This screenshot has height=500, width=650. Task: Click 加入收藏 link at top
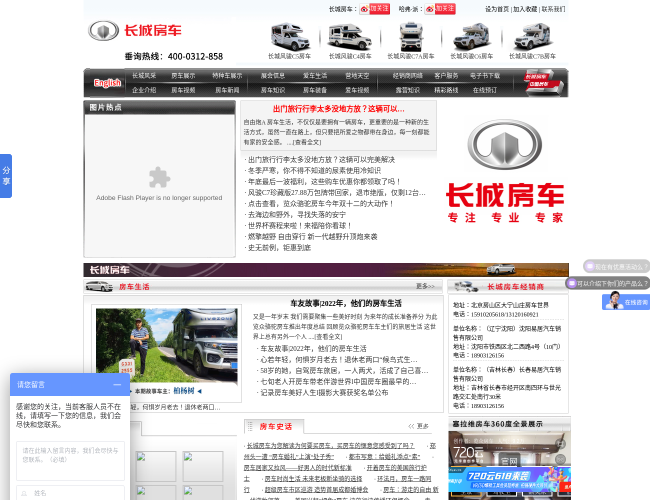pos(525,9)
